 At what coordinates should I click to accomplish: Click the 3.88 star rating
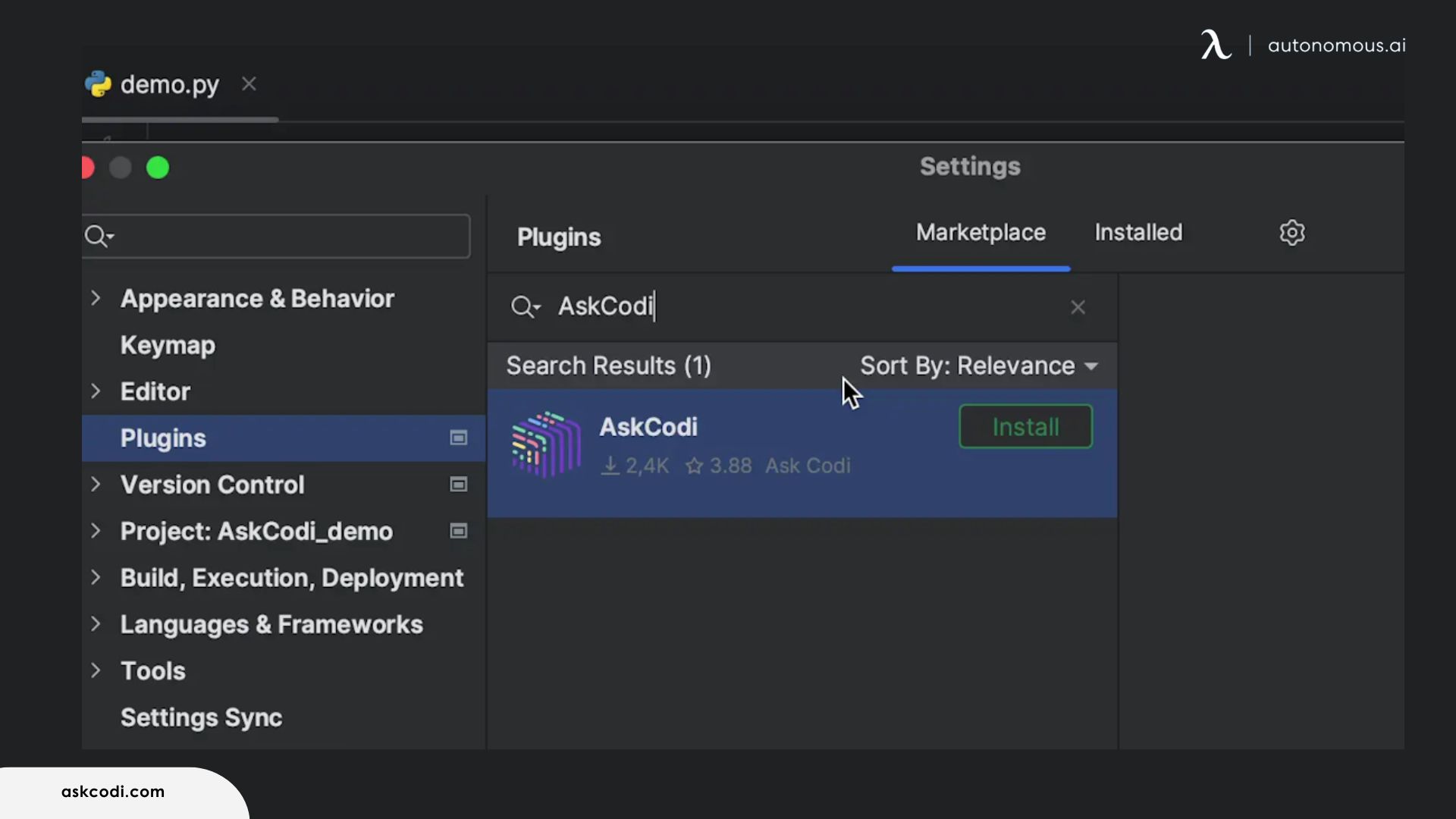[x=719, y=466]
